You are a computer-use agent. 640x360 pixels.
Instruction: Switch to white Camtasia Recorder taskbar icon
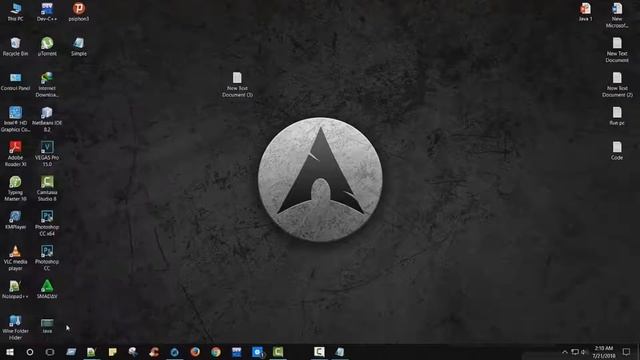coord(319,352)
